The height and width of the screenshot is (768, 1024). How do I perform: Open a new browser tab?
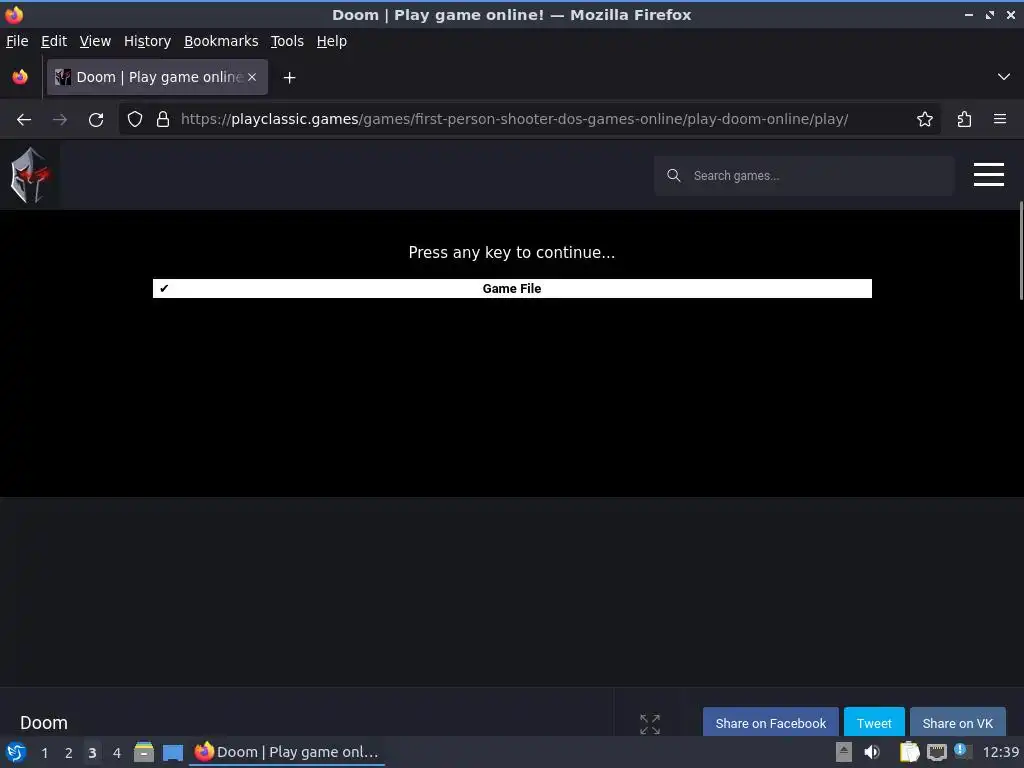[289, 78]
